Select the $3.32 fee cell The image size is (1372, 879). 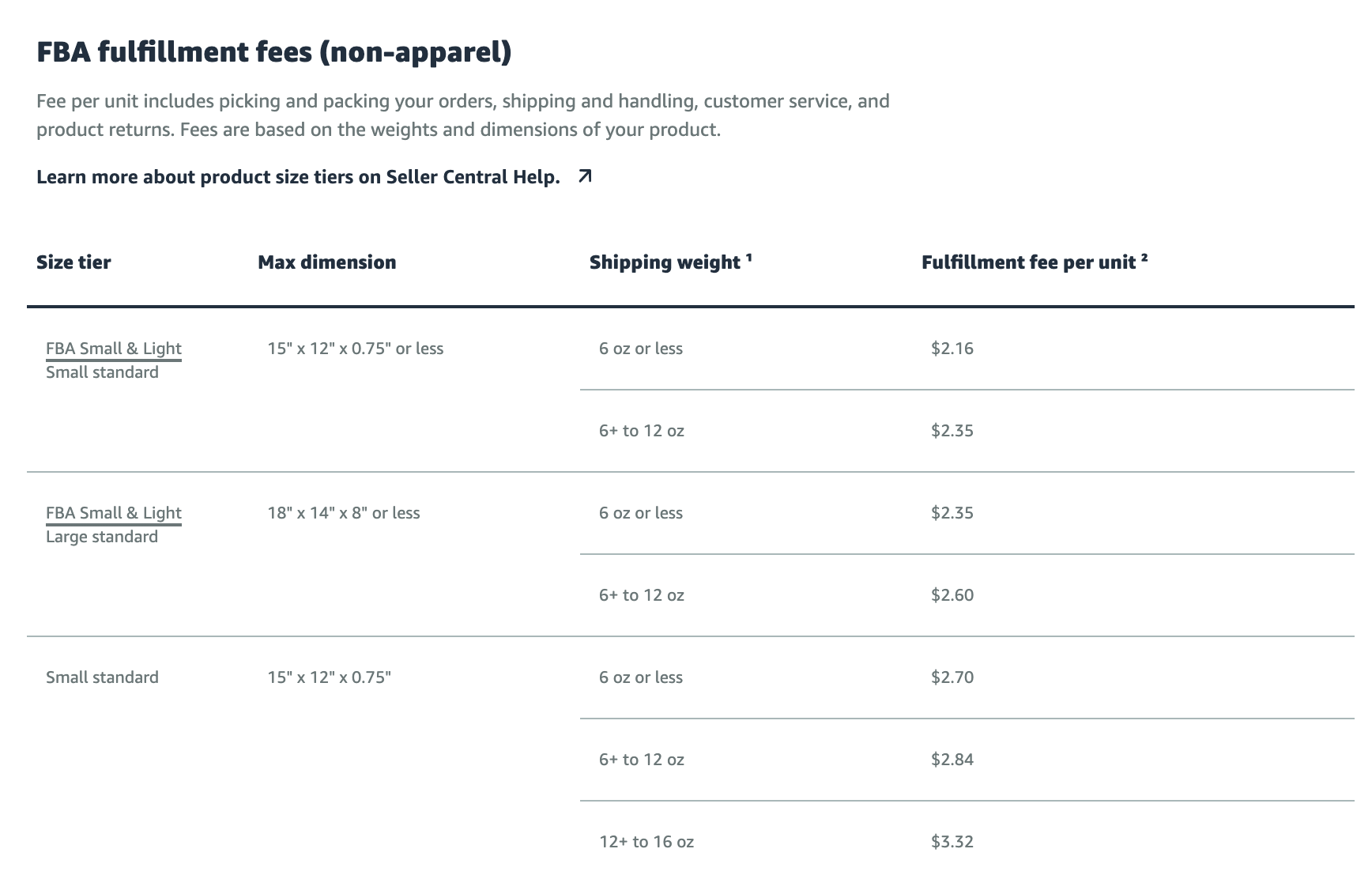(x=952, y=842)
